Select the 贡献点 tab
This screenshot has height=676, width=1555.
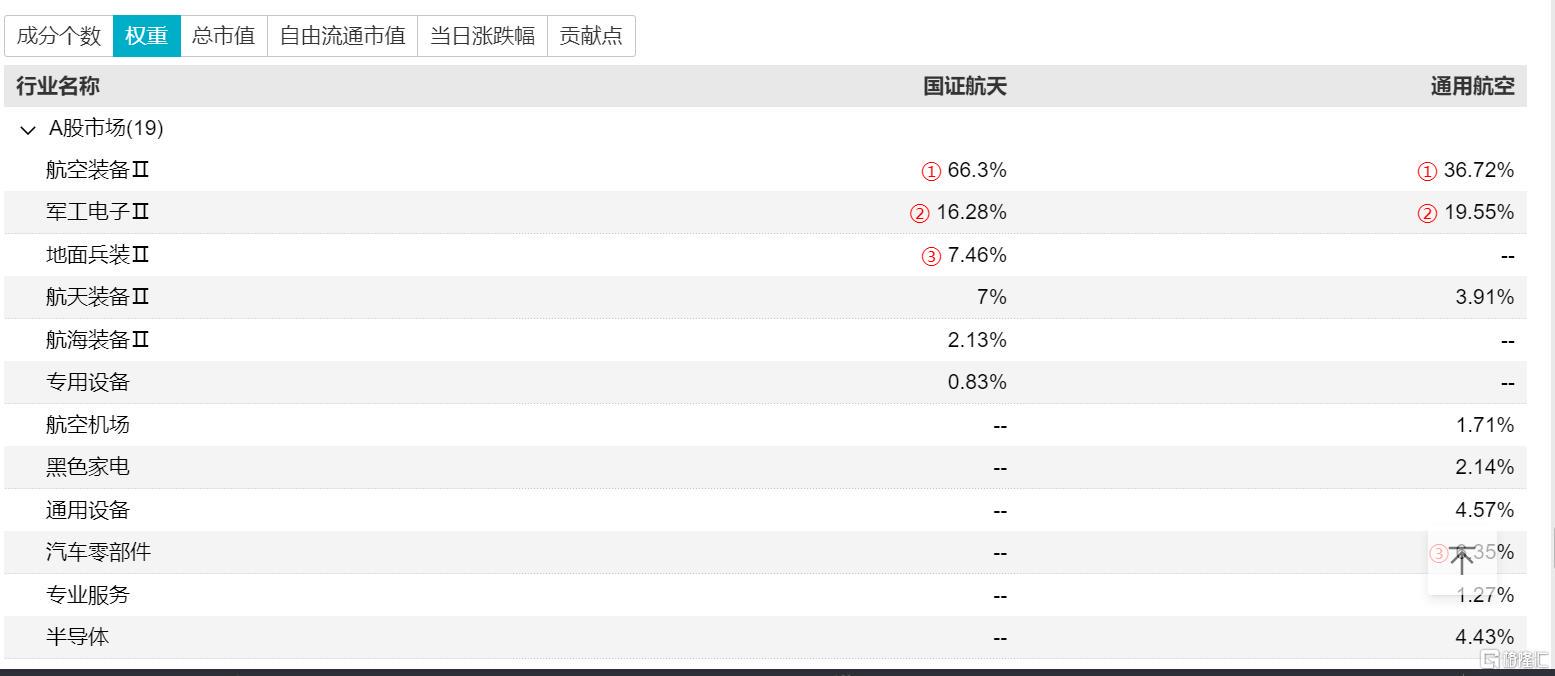point(590,36)
